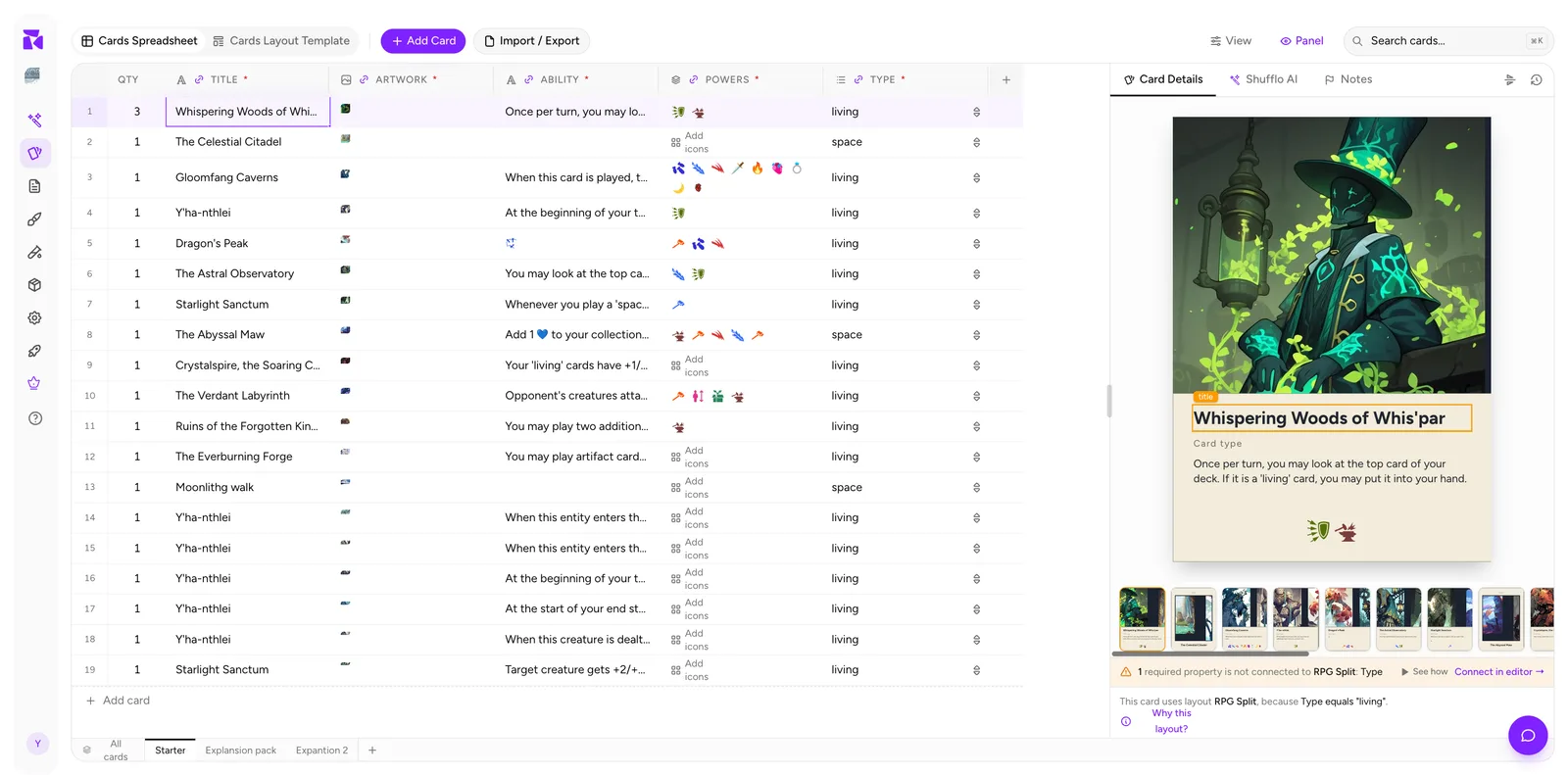This screenshot has width=1568, height=775.
Task: Add a new deck tab with plus
Action: pyautogui.click(x=372, y=751)
